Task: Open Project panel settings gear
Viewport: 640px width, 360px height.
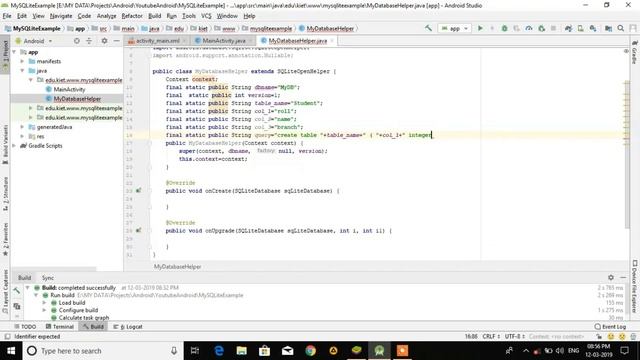Action: (104, 41)
